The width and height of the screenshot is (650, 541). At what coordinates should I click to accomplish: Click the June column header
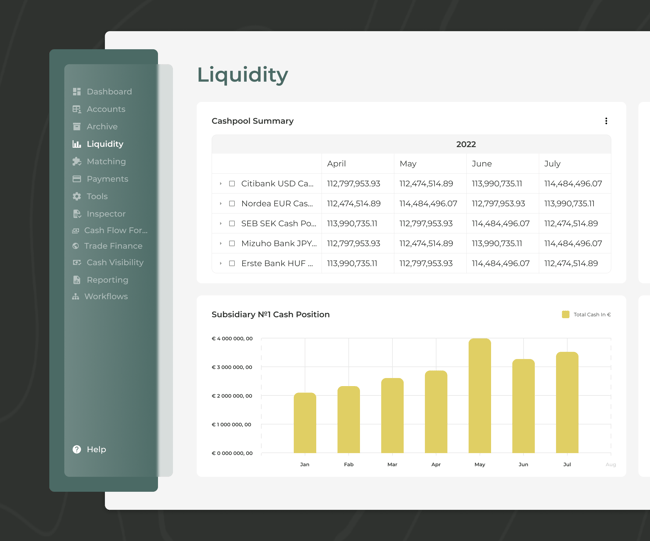point(481,164)
